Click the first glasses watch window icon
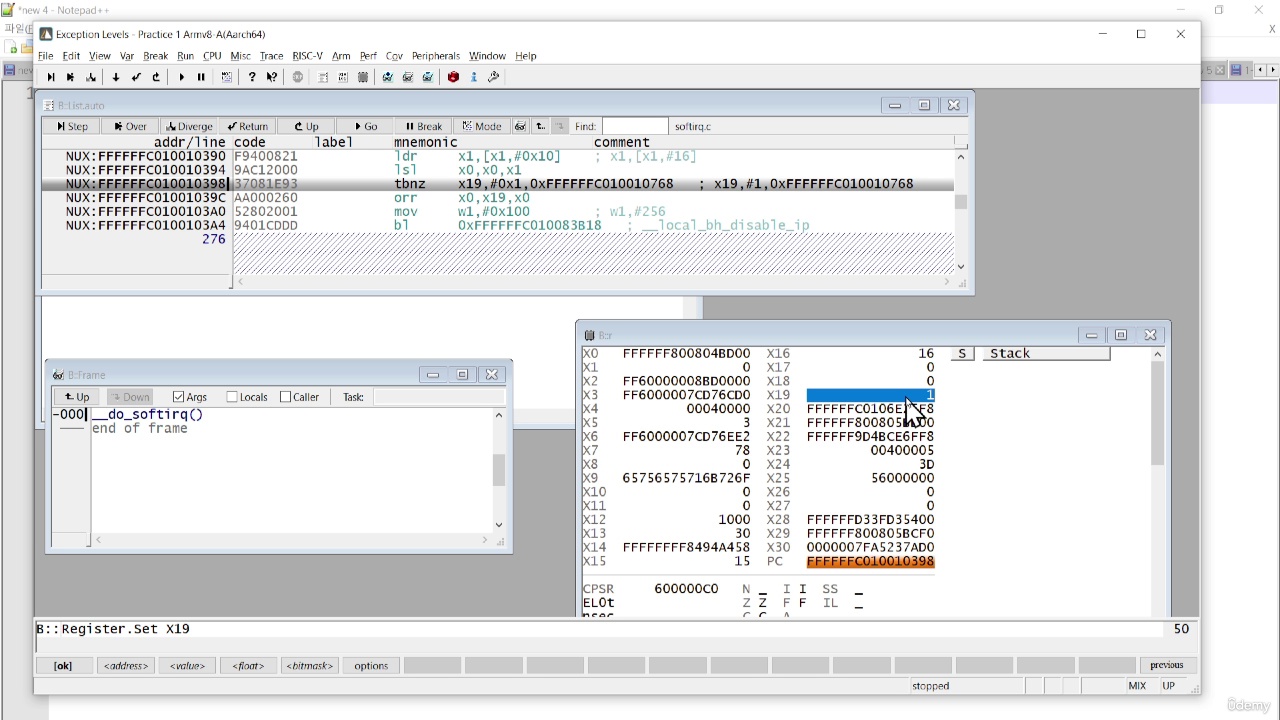Screen dimensions: 1280x720 [x=388, y=77]
